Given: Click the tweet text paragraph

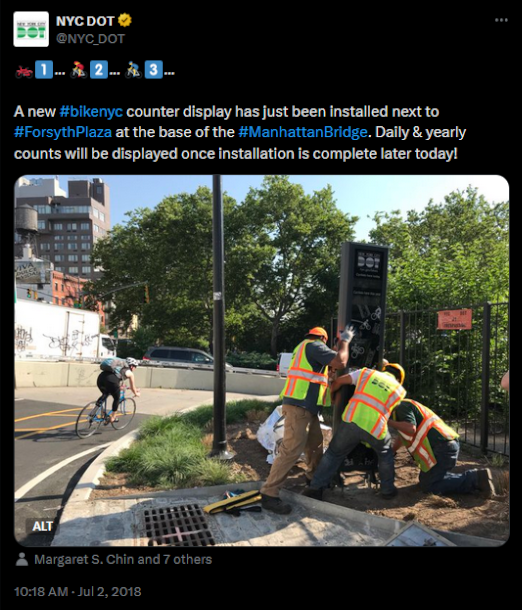Looking at the screenshot, I should [x=240, y=132].
